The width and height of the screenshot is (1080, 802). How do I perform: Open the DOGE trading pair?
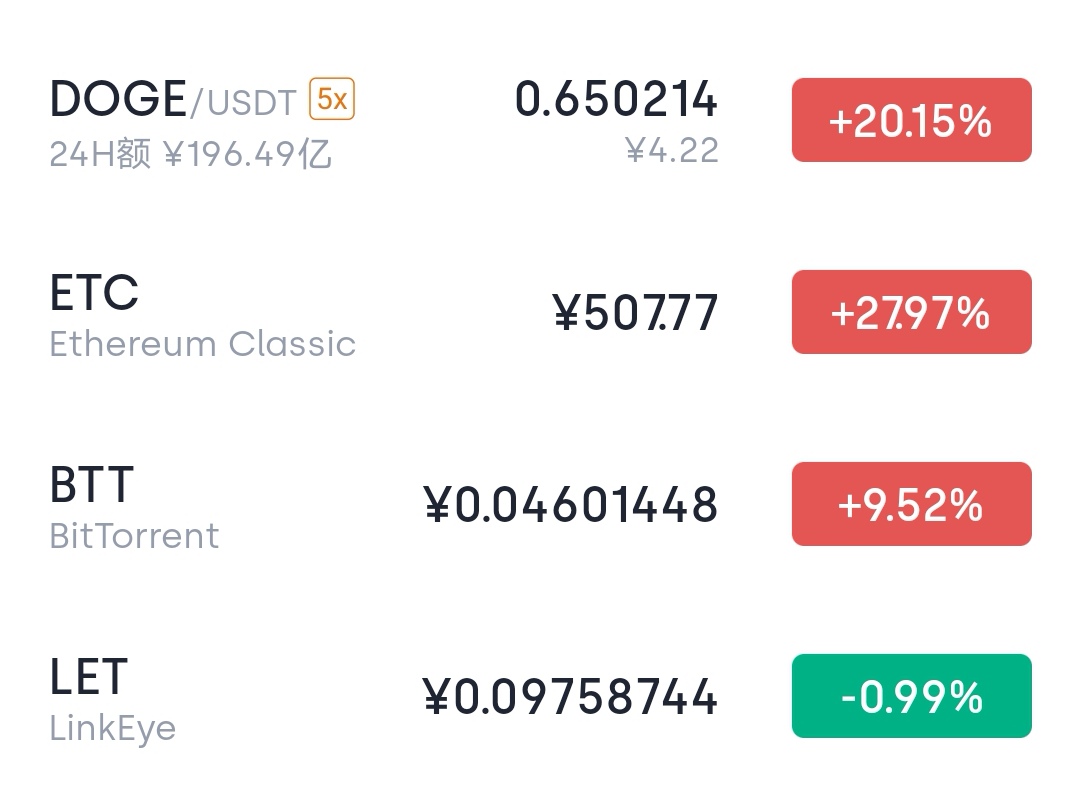[x=118, y=100]
